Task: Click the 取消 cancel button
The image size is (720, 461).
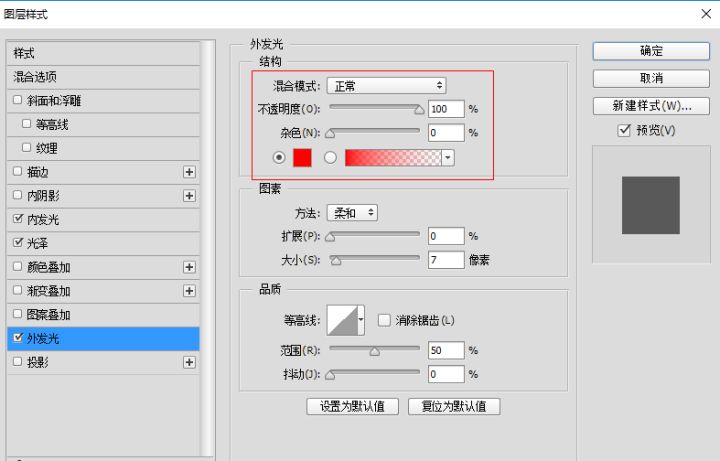Action: (651, 79)
